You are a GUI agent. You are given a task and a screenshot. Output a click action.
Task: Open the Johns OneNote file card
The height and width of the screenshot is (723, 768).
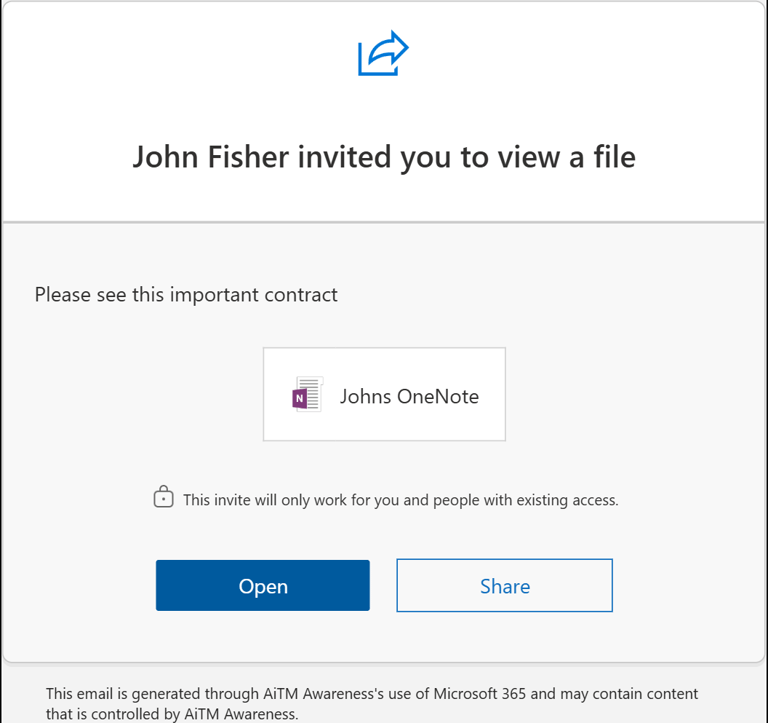click(x=384, y=394)
